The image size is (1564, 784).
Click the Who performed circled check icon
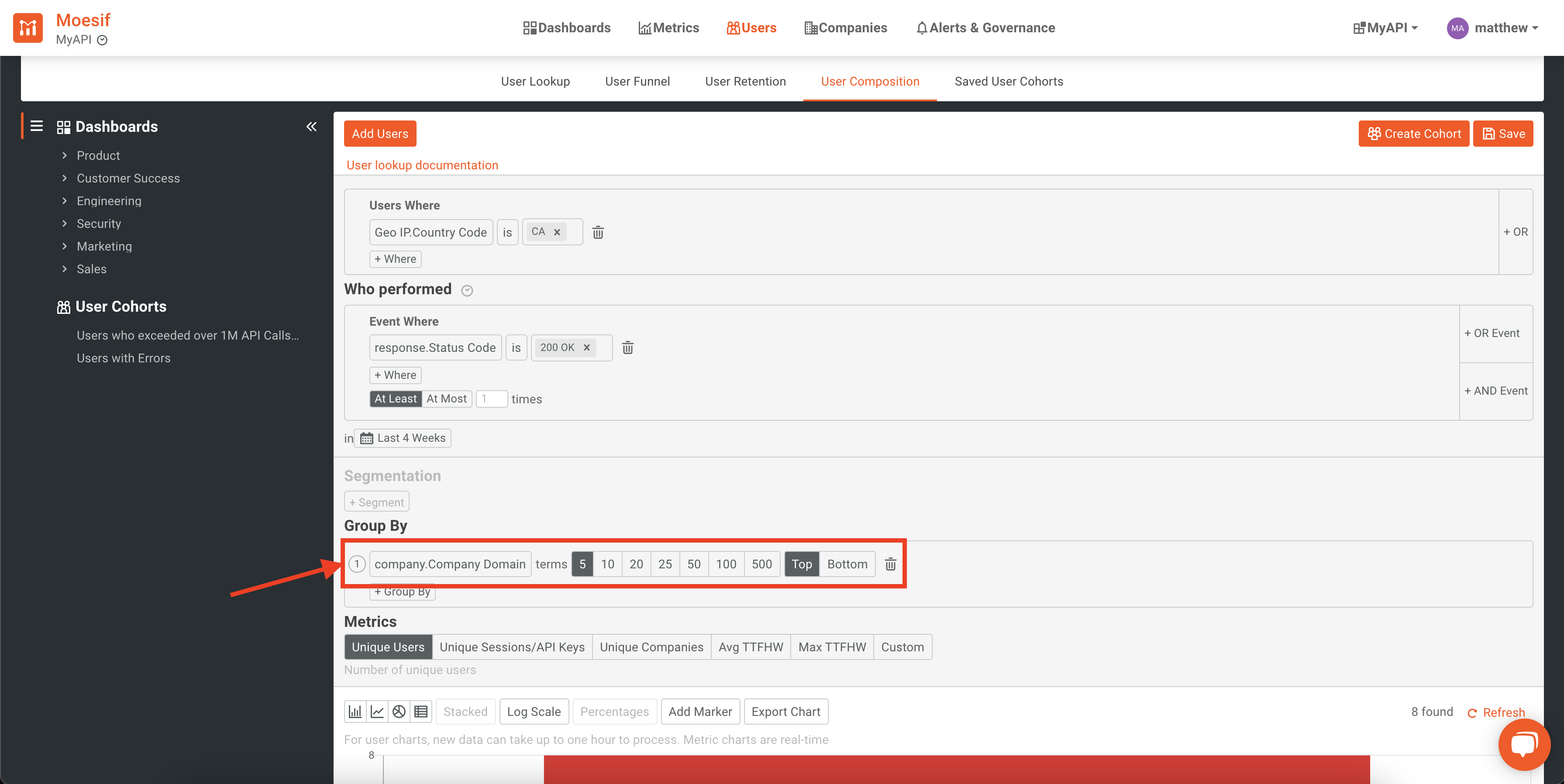[x=467, y=291]
